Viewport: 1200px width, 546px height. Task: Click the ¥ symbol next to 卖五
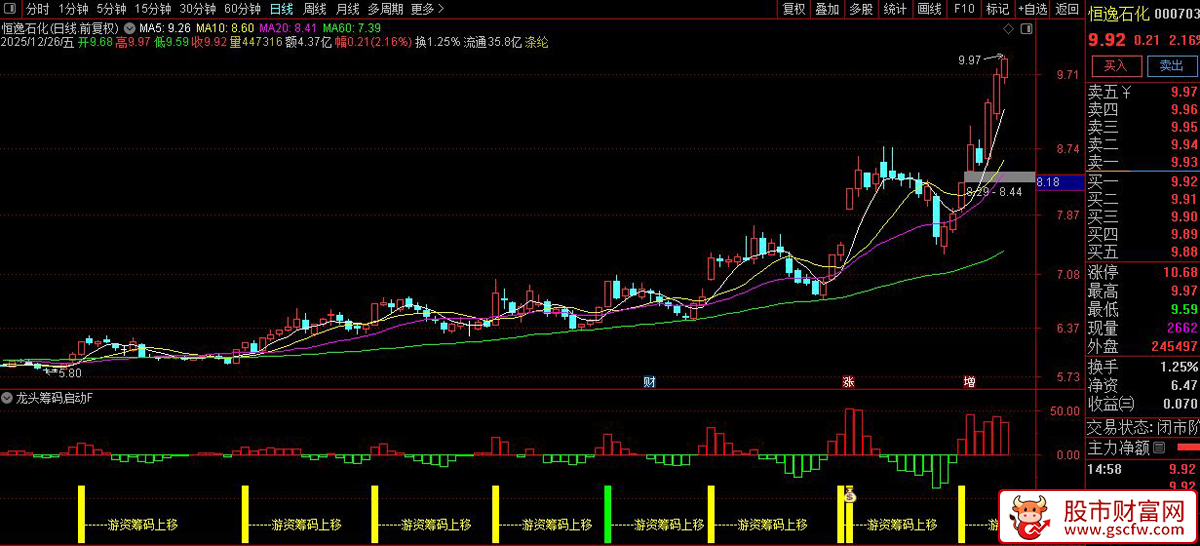pos(1126,93)
